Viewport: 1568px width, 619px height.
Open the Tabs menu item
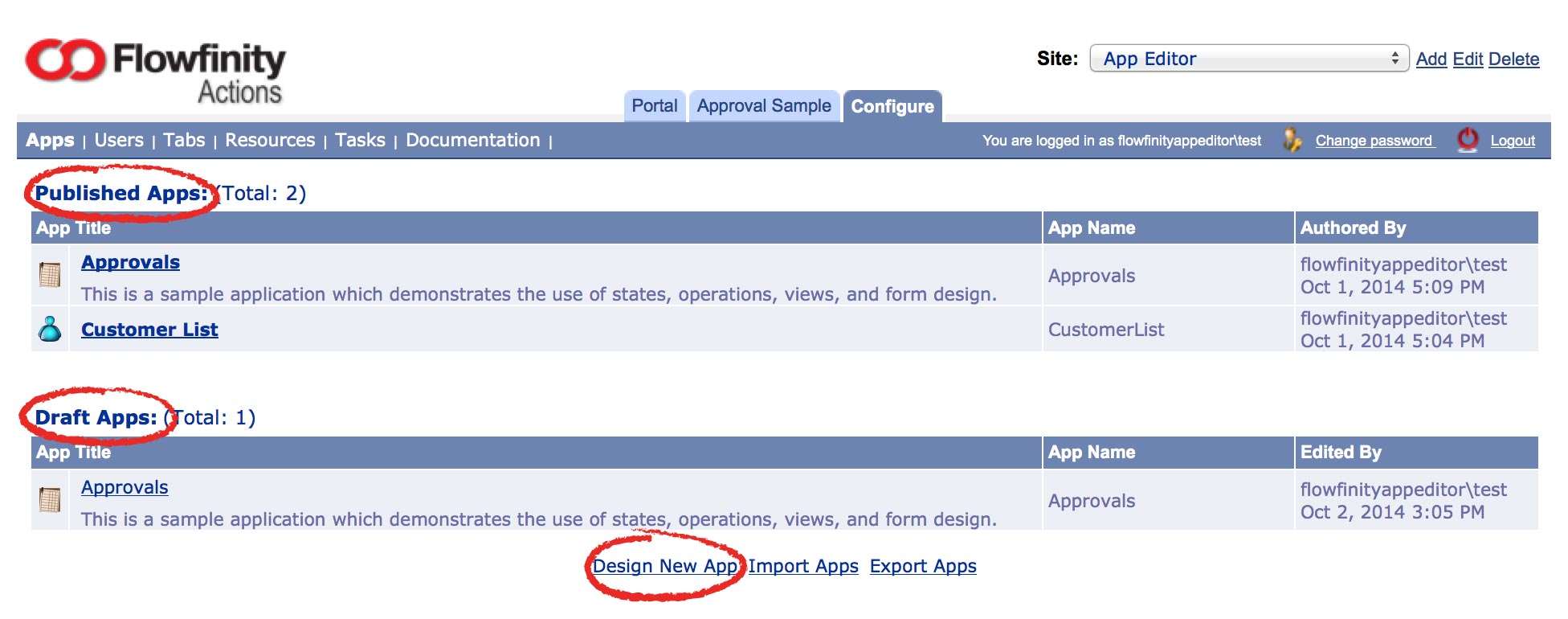[184, 140]
